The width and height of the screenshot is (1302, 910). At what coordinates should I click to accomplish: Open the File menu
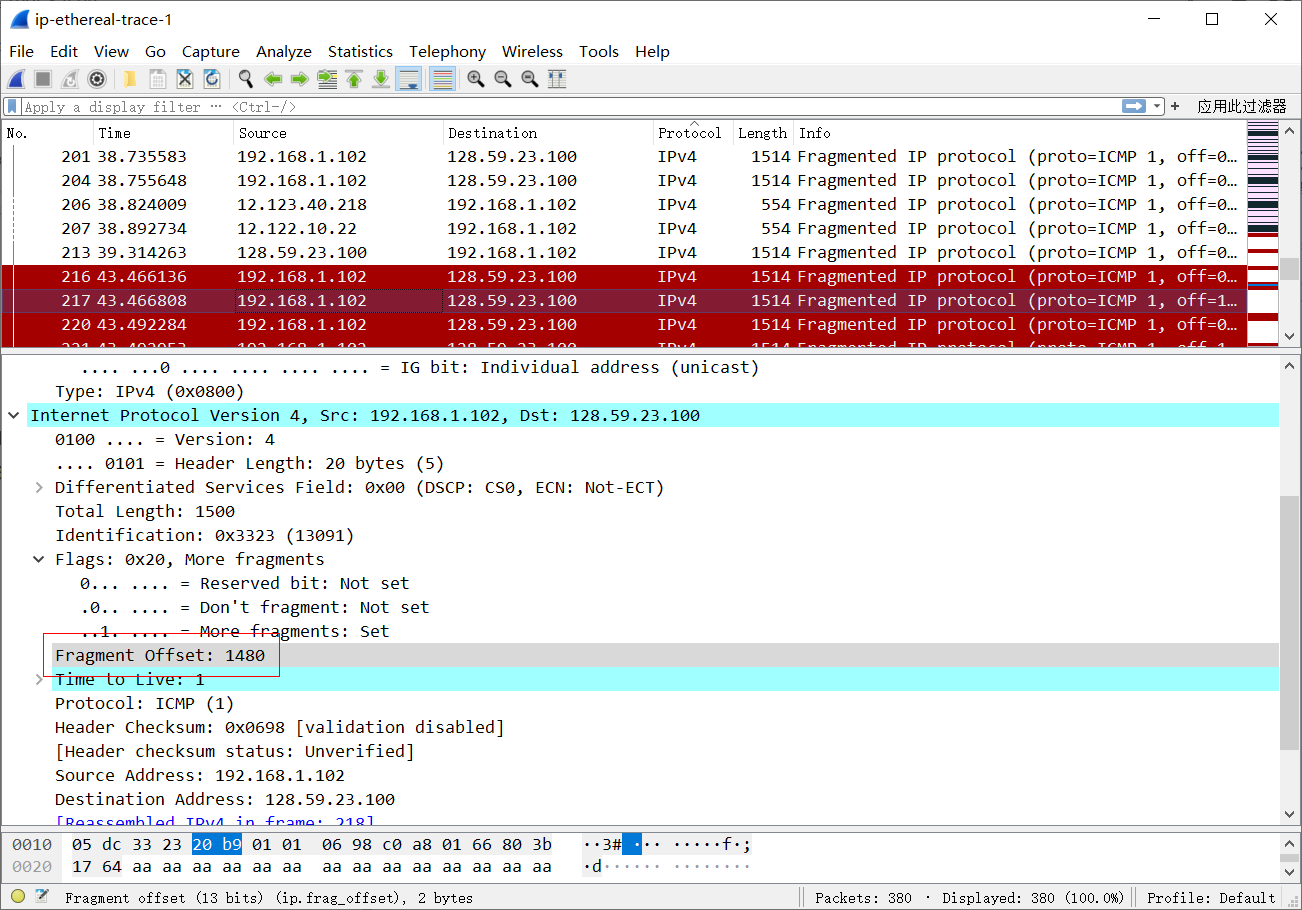21,51
